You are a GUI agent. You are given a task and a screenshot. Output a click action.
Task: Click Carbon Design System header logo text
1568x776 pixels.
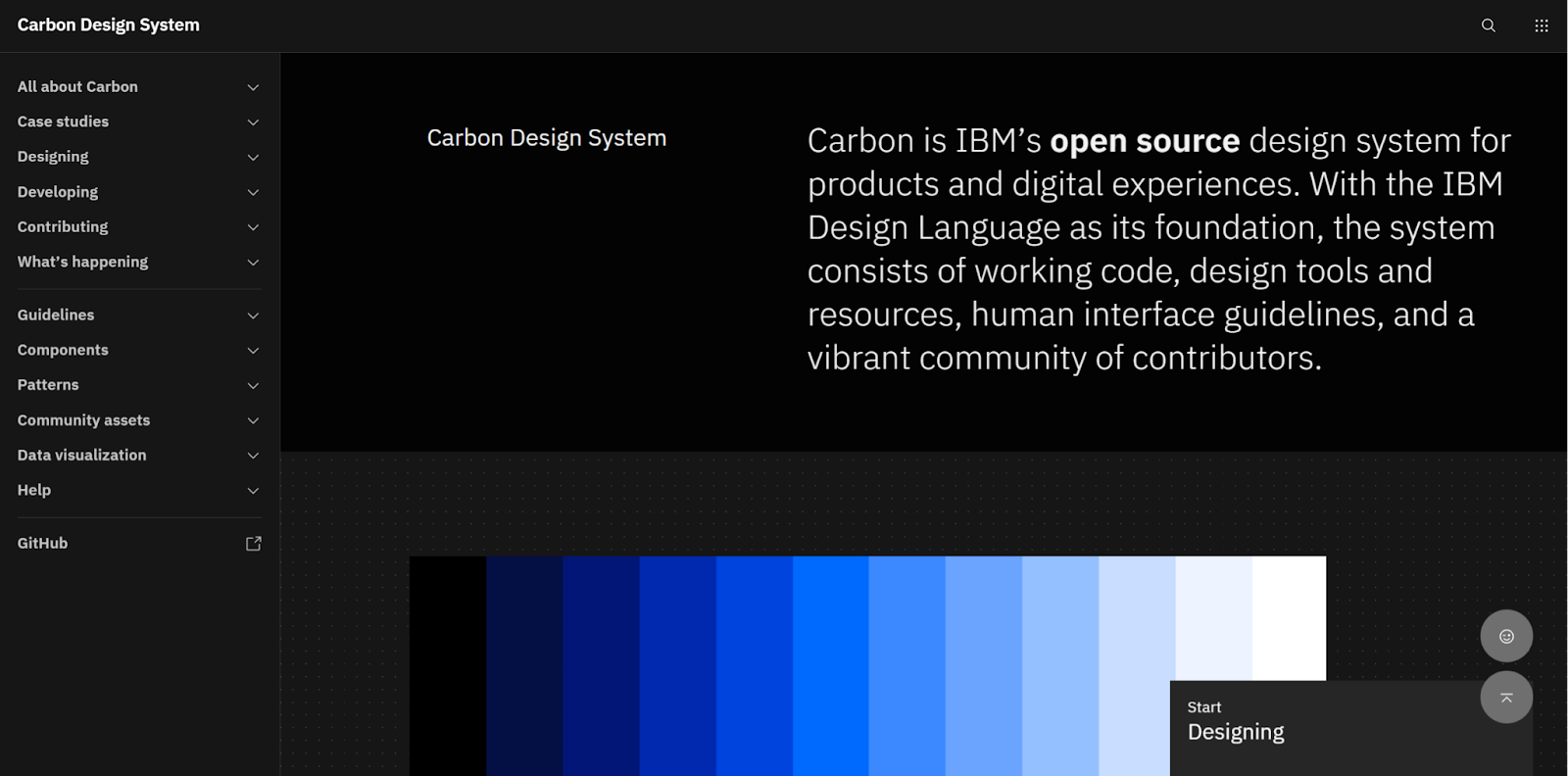pos(108,25)
